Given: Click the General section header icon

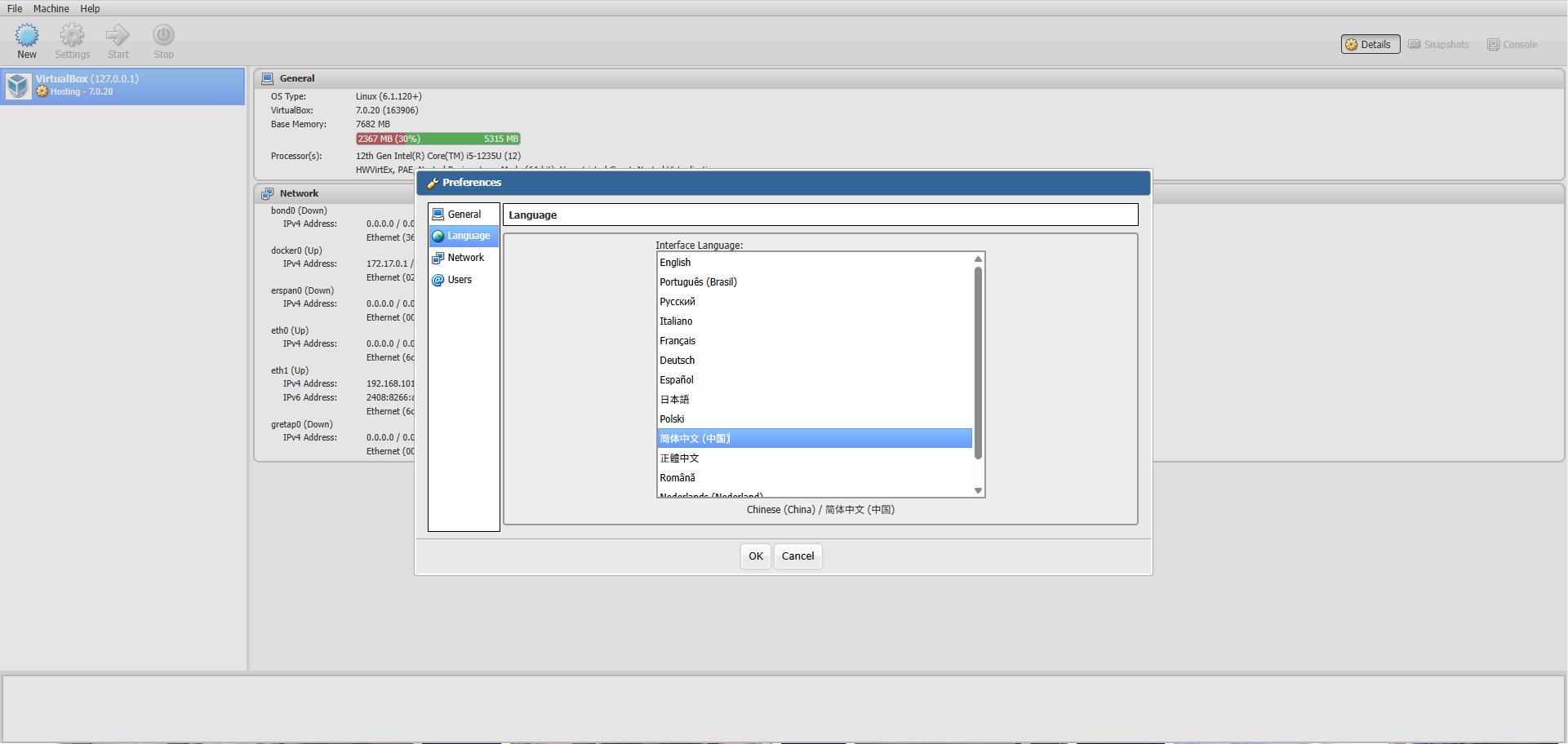Looking at the screenshot, I should (267, 79).
